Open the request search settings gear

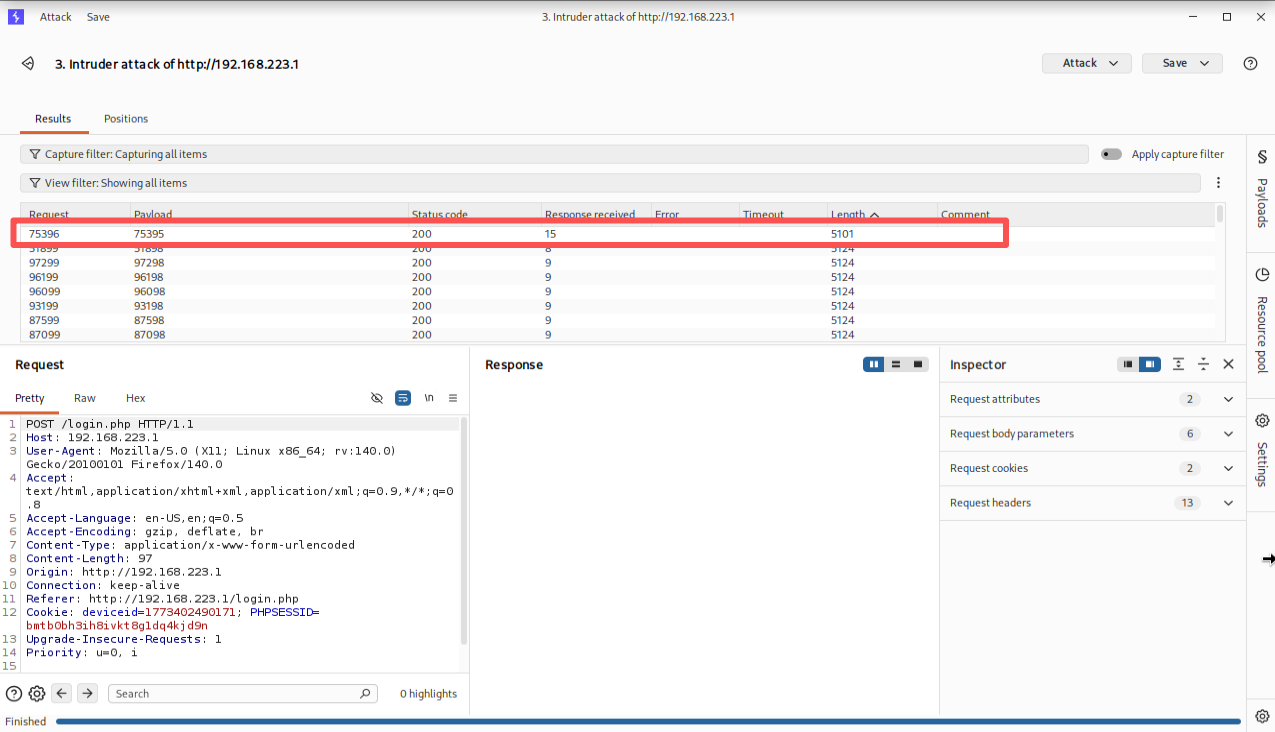37,693
